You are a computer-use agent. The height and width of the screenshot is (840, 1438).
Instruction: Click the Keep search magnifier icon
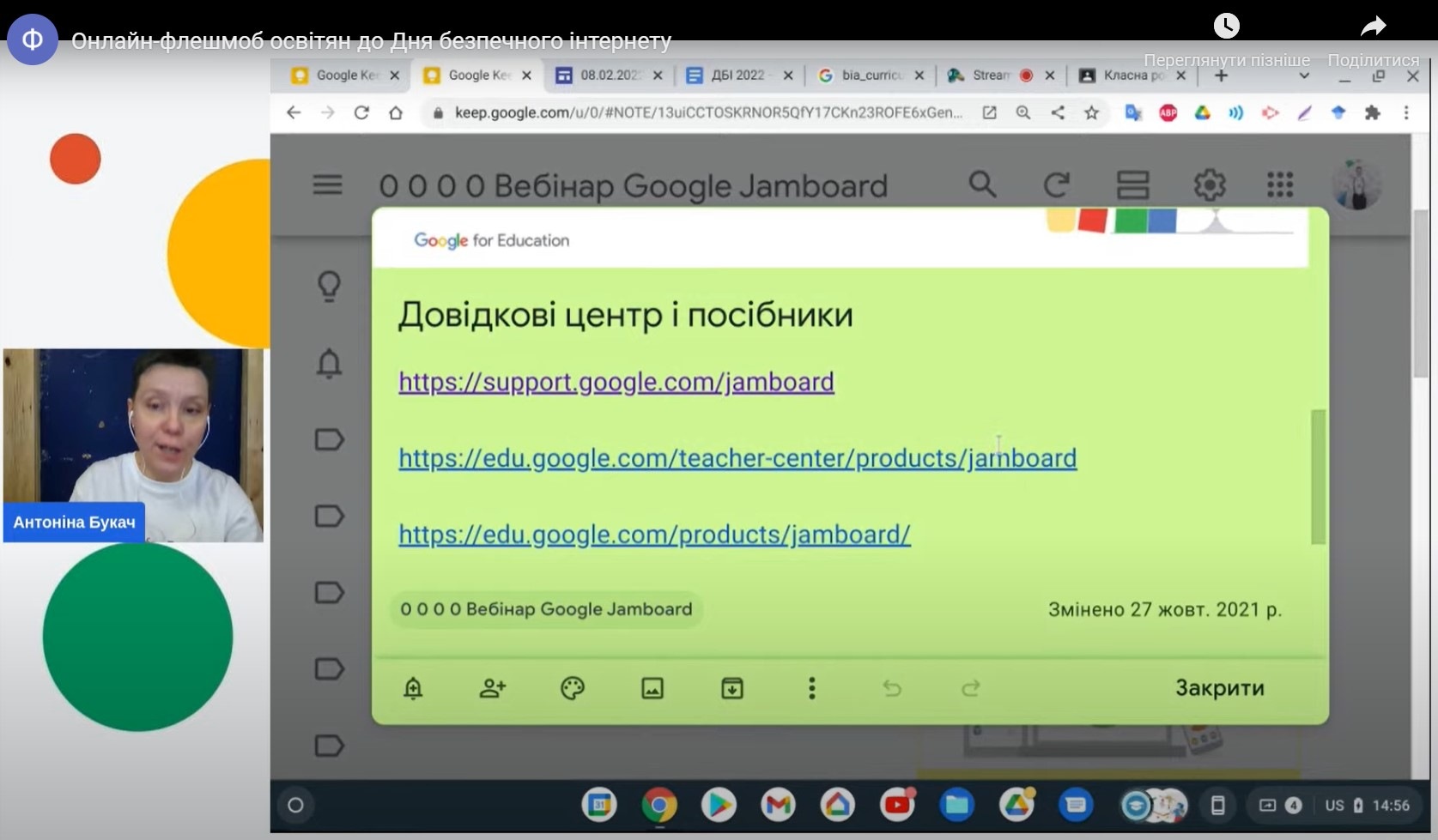click(982, 184)
